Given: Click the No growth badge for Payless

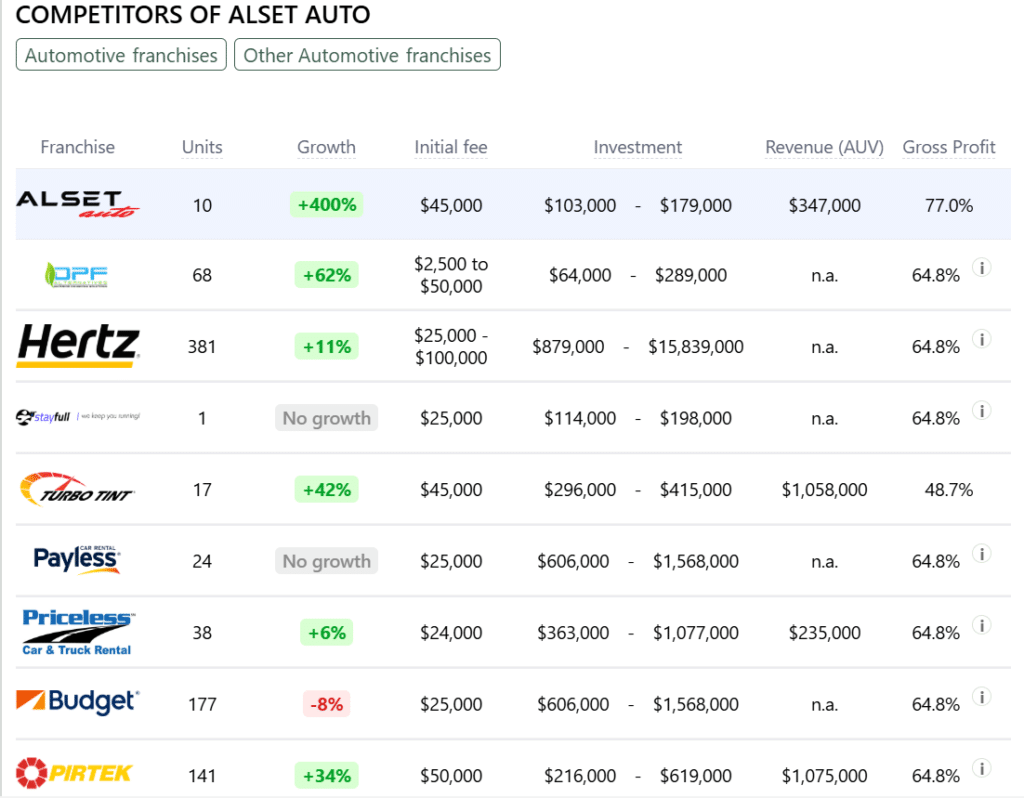Looking at the screenshot, I should coord(327,561).
